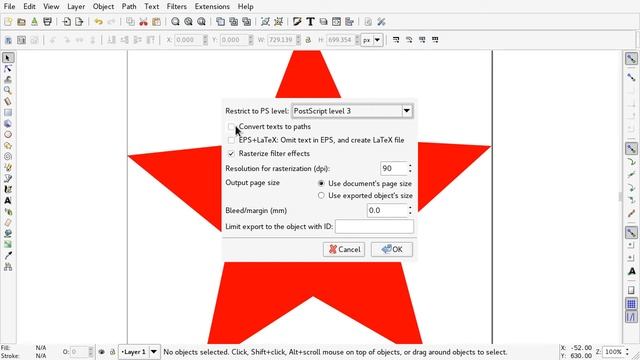
Task: Enable Convert texts to paths checkbox
Action: pos(231,127)
